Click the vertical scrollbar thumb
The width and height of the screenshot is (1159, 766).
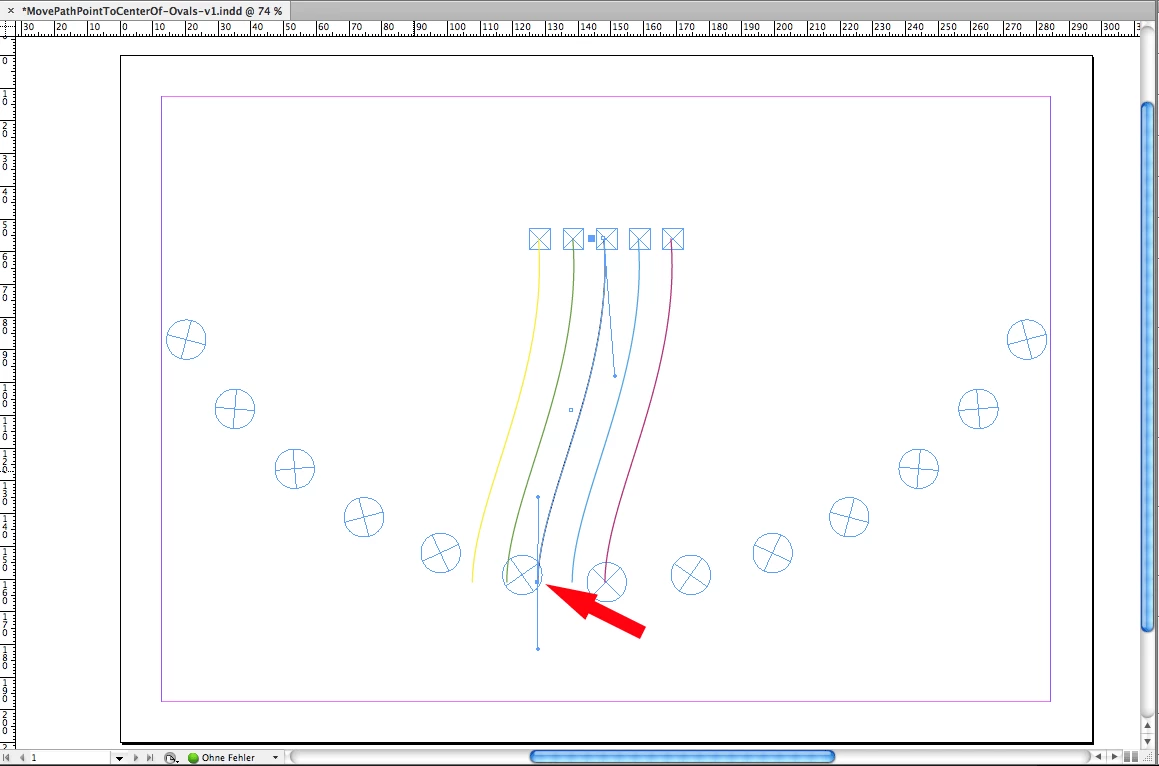(1147, 367)
